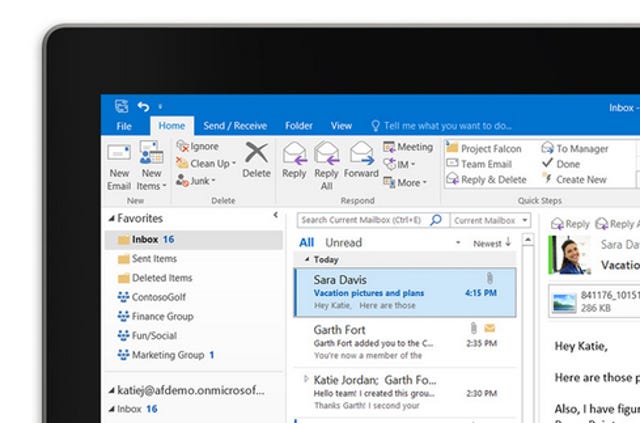Show All messages filter
The height and width of the screenshot is (423, 640).
point(306,243)
